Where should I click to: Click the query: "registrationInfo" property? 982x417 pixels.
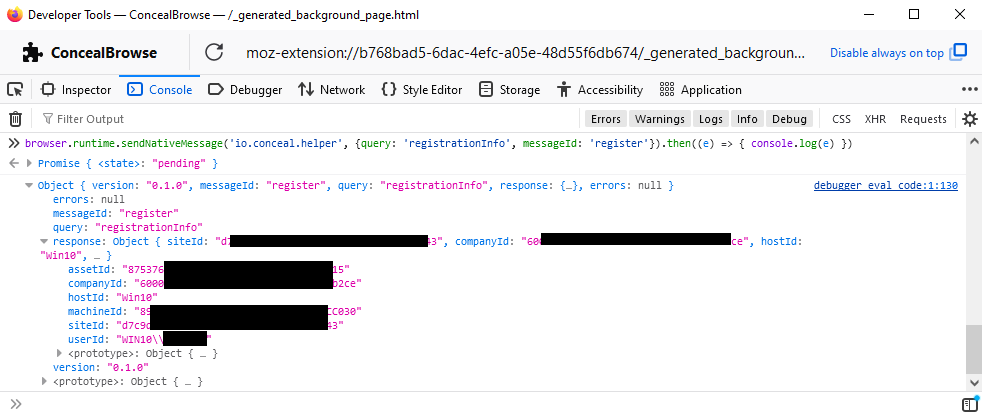(x=128, y=227)
